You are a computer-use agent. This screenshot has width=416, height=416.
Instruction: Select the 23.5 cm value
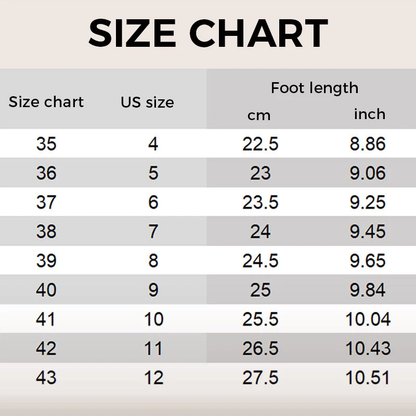(x=260, y=202)
